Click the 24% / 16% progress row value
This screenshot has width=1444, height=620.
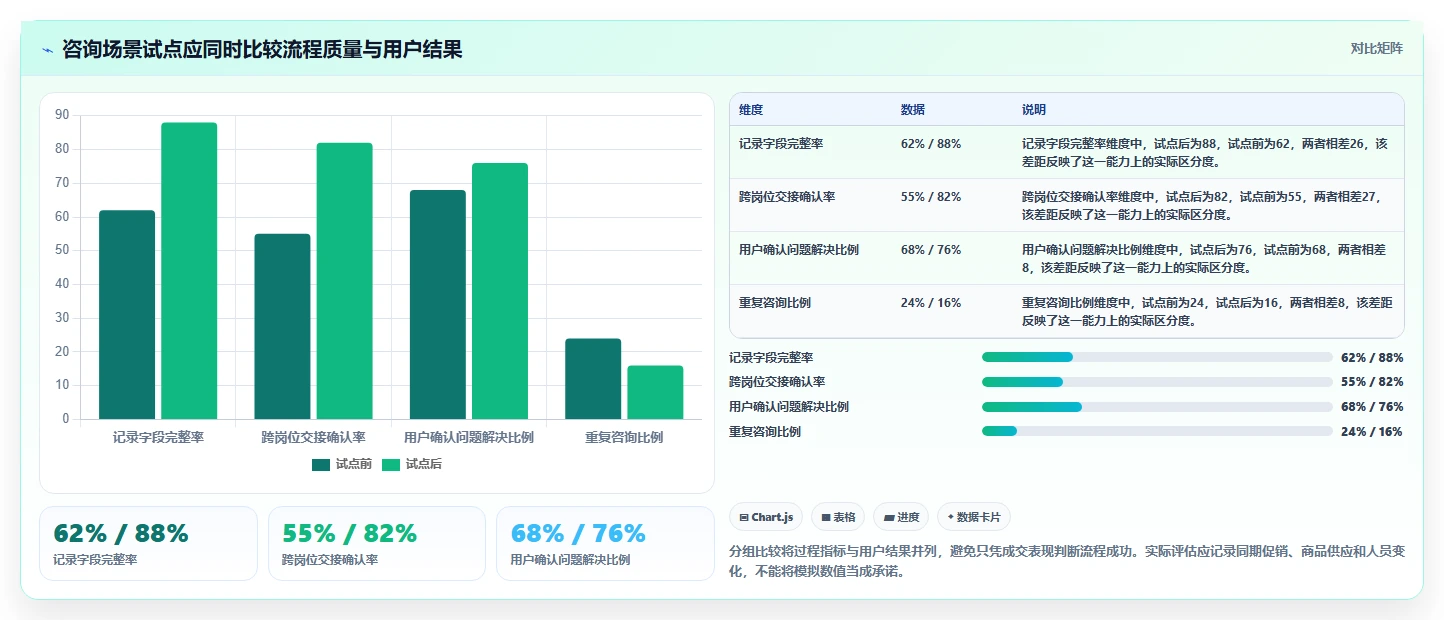coord(1372,432)
